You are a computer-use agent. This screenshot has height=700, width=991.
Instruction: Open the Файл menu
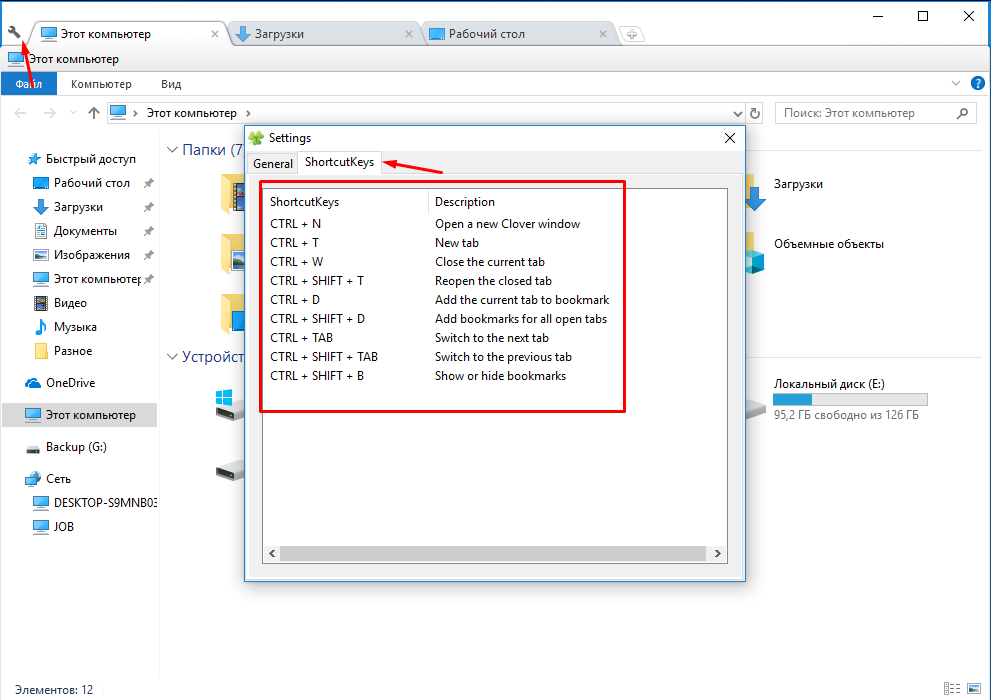point(28,84)
